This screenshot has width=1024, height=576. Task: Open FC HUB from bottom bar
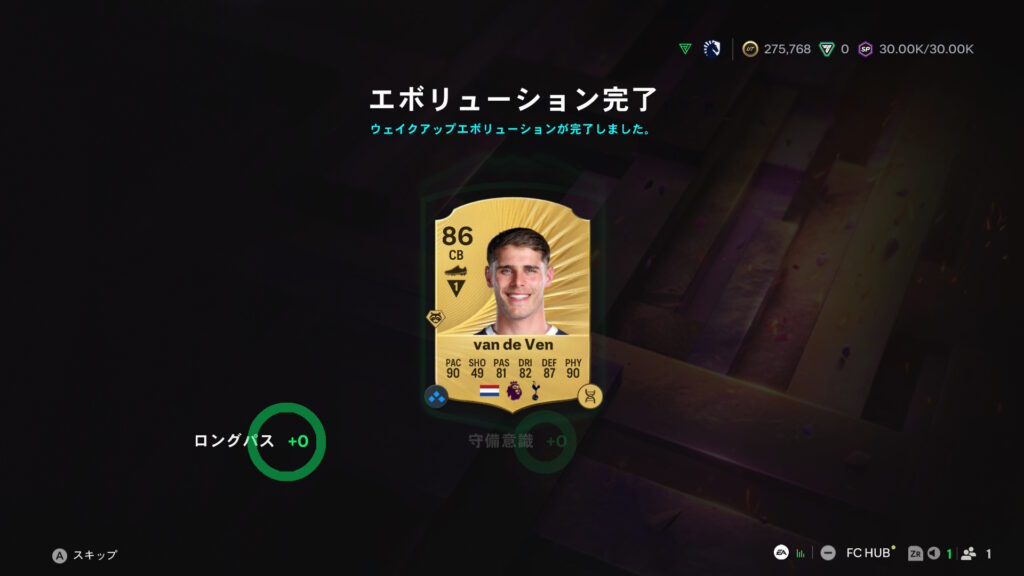868,553
